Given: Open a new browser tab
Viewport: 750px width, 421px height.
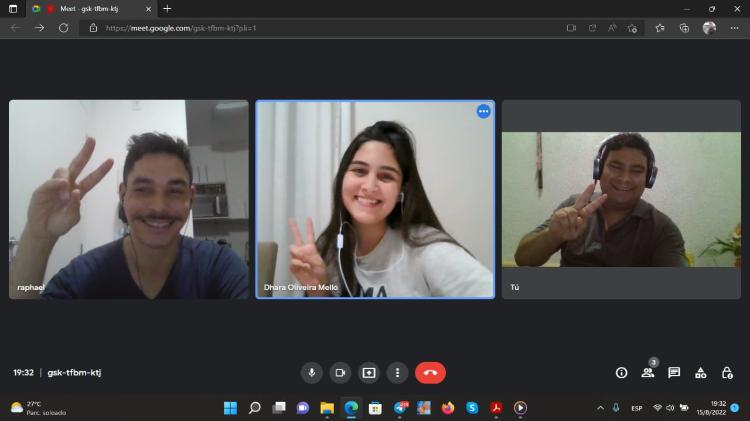Looking at the screenshot, I should 167,9.
